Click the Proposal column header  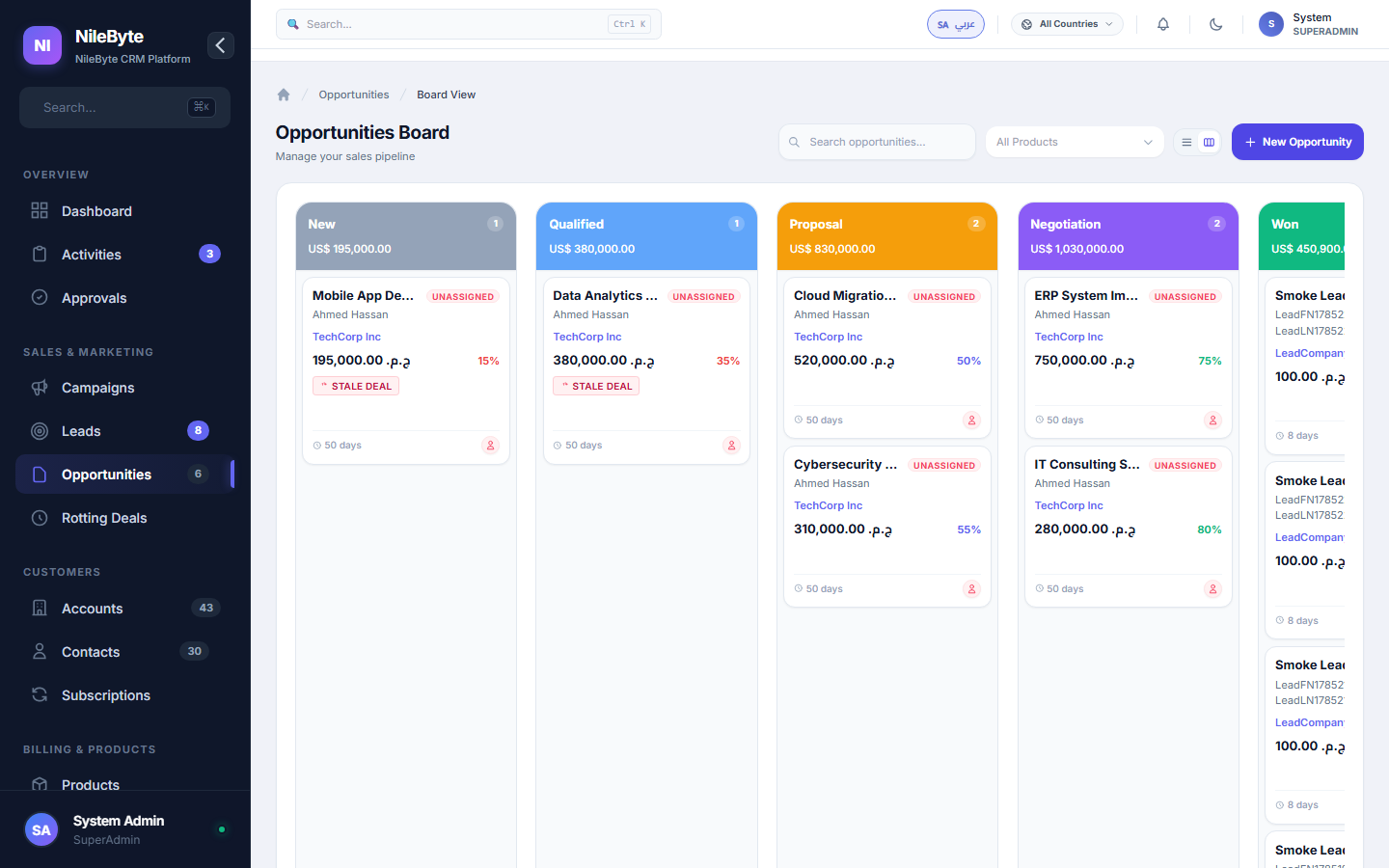point(887,236)
